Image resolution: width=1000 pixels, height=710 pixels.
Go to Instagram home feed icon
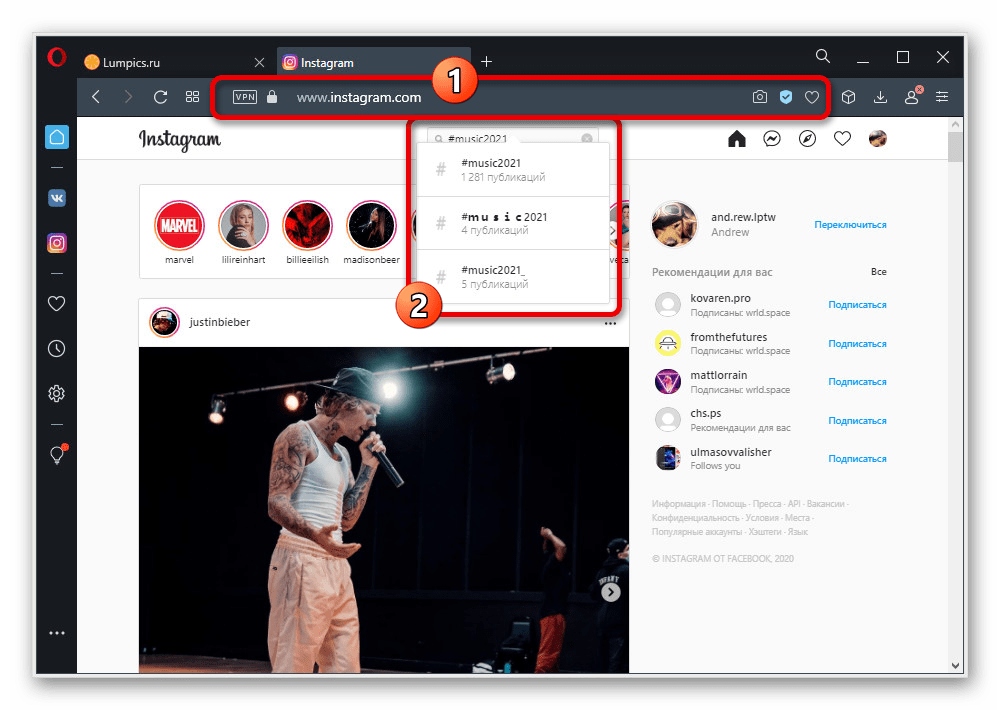click(x=737, y=138)
